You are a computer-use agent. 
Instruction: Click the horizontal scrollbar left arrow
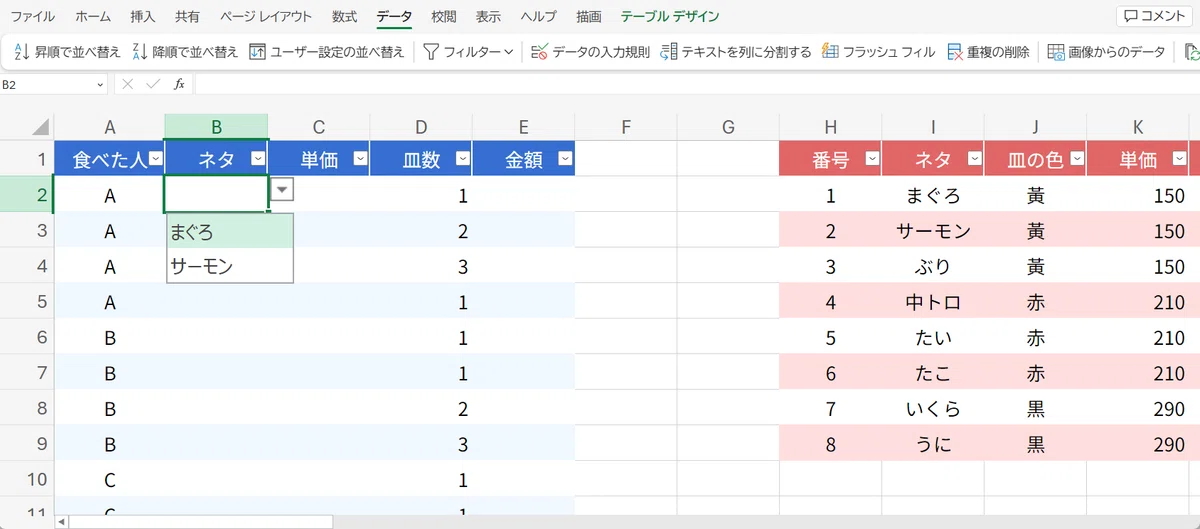click(62, 522)
